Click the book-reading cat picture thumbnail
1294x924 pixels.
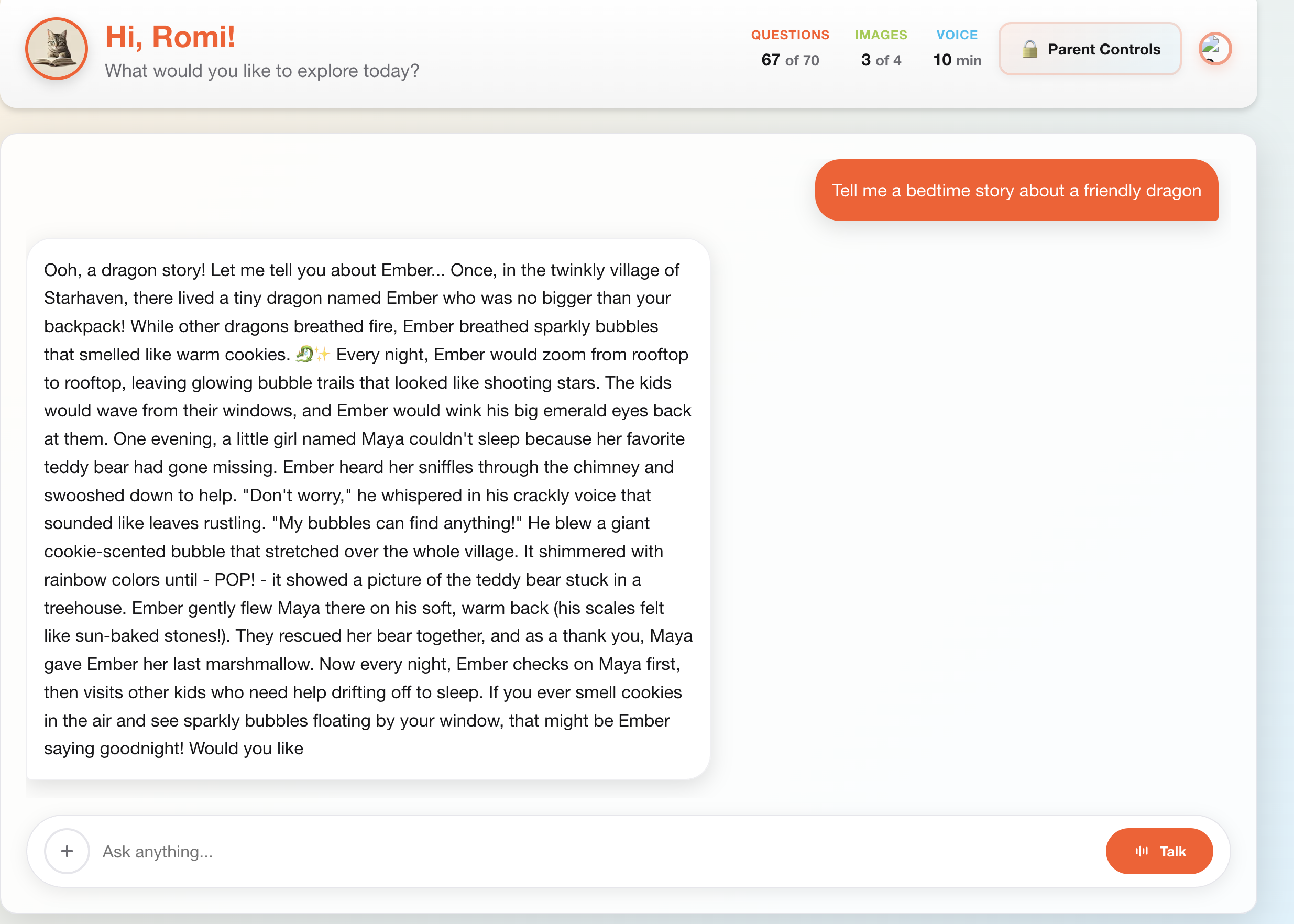pos(57,49)
